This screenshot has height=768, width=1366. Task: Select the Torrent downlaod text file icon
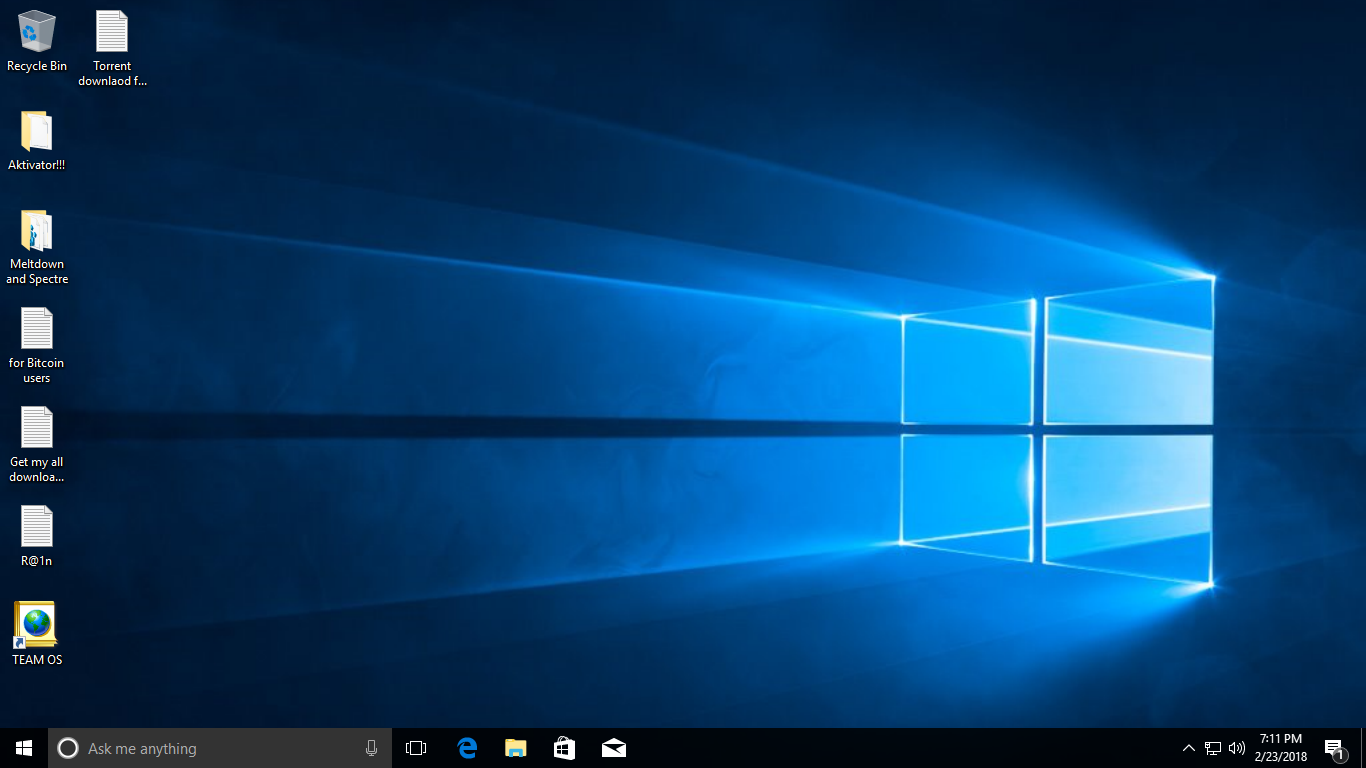pos(112,48)
